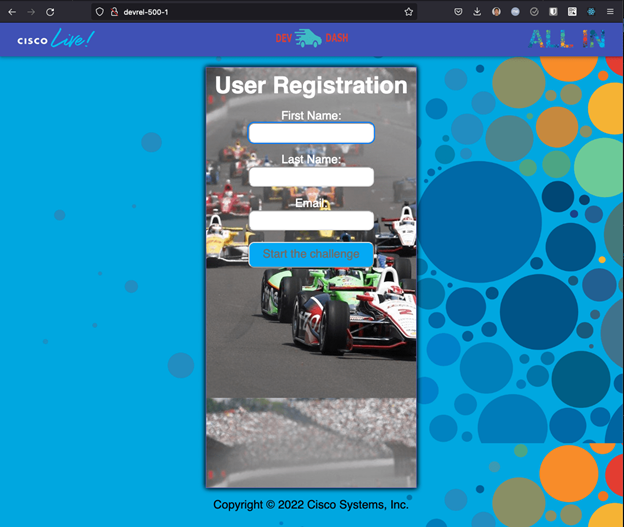Focus the address bar showing devrel-500-1
Viewport: 624px width, 527px height.
[x=255, y=12]
